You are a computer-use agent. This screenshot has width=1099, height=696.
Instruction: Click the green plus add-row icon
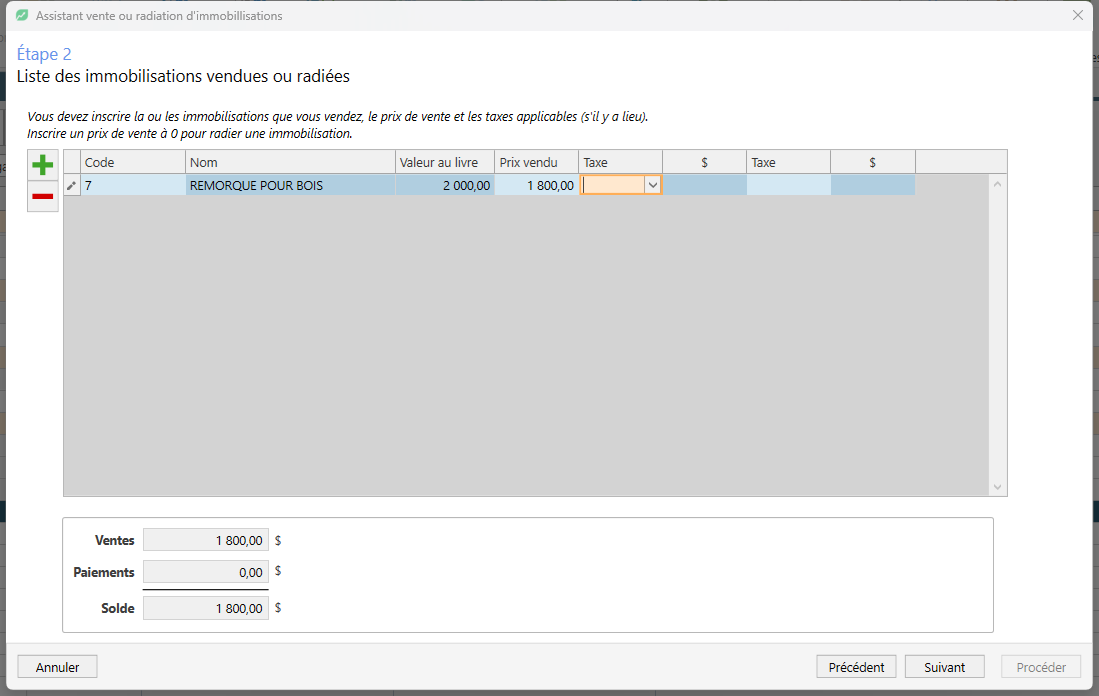coord(43,165)
